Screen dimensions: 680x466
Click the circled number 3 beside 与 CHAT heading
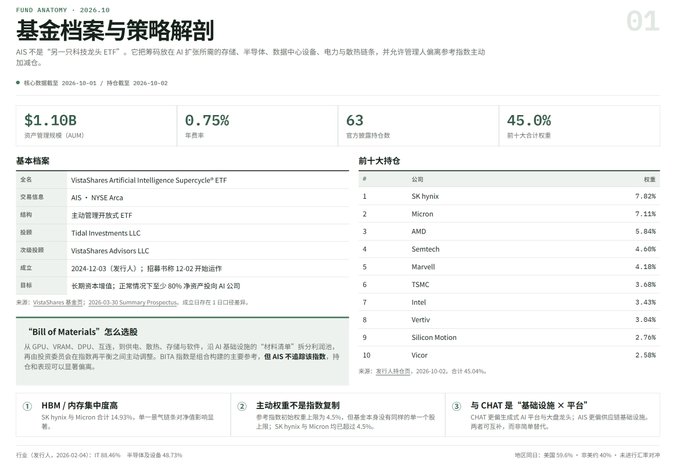coord(457,406)
